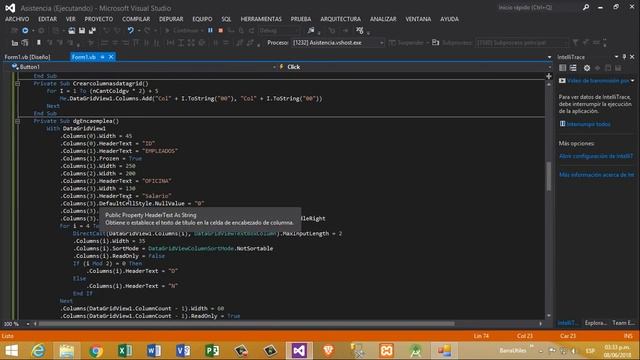Open the PROYECTO menu

[99, 19]
